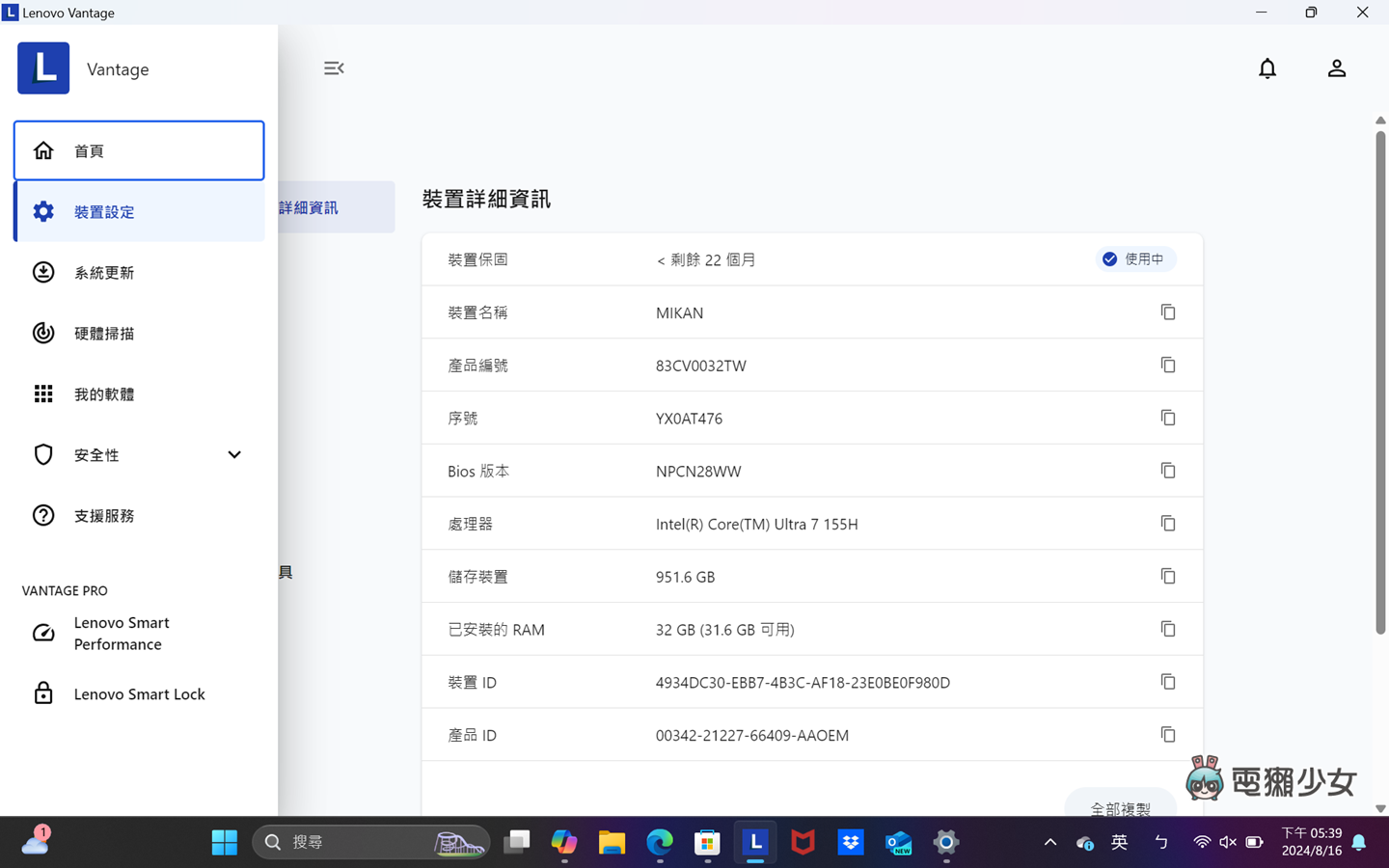Open Dropbox from the taskbar
1389x868 pixels.
851,842
